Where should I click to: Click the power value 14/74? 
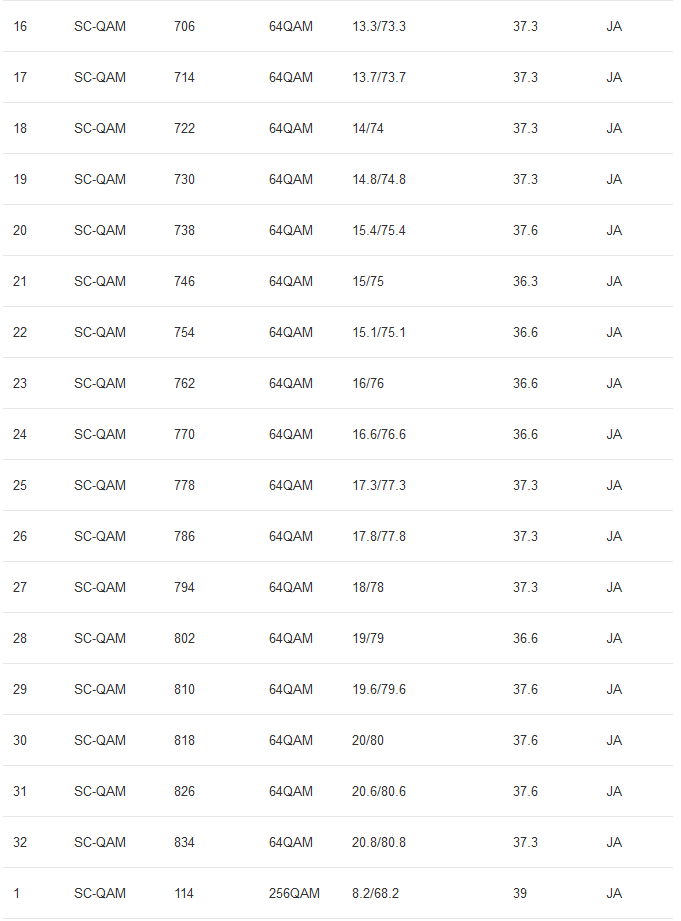(368, 129)
